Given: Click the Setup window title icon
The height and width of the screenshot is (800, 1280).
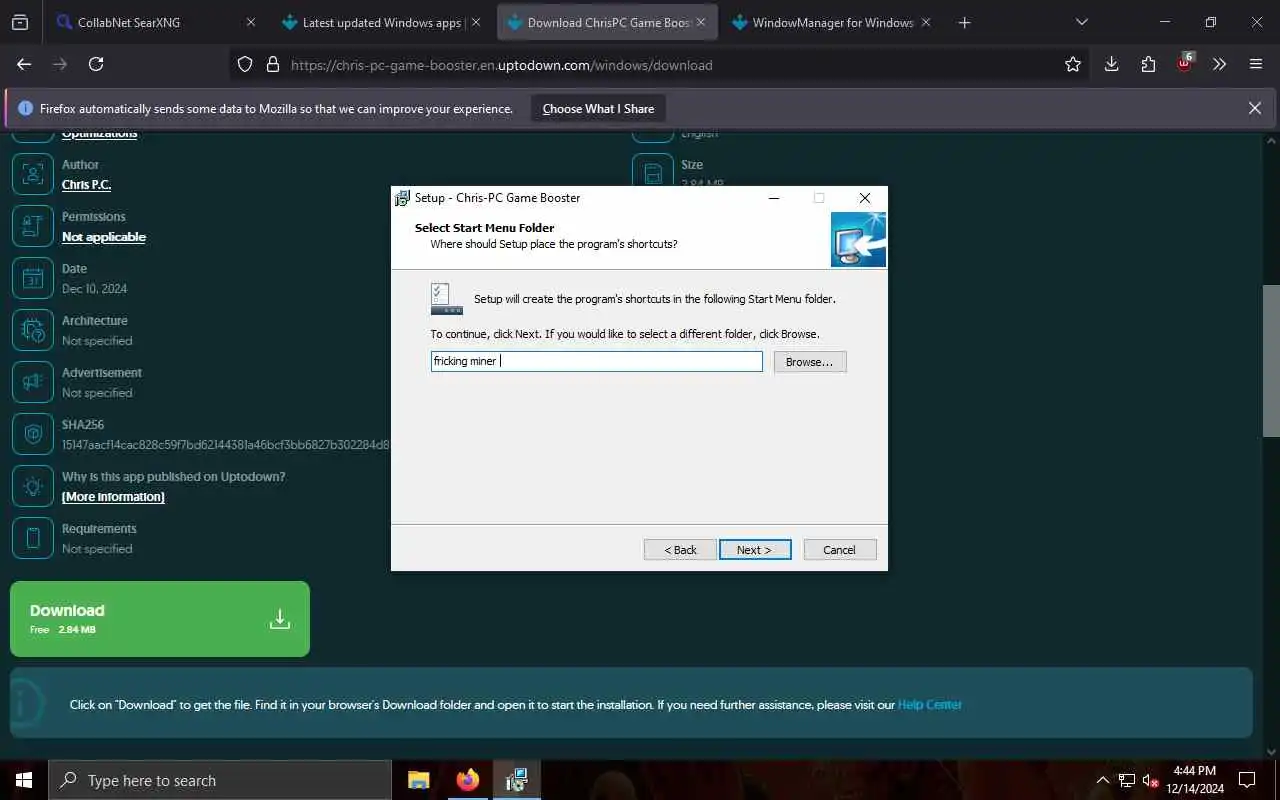Looking at the screenshot, I should pyautogui.click(x=402, y=198).
